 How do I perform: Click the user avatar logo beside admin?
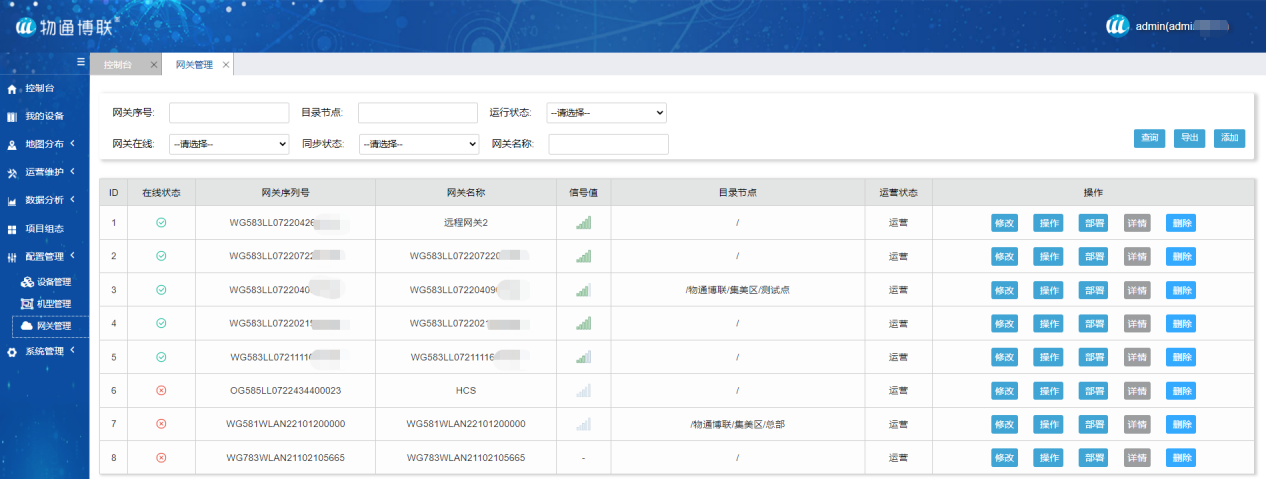tap(1117, 26)
